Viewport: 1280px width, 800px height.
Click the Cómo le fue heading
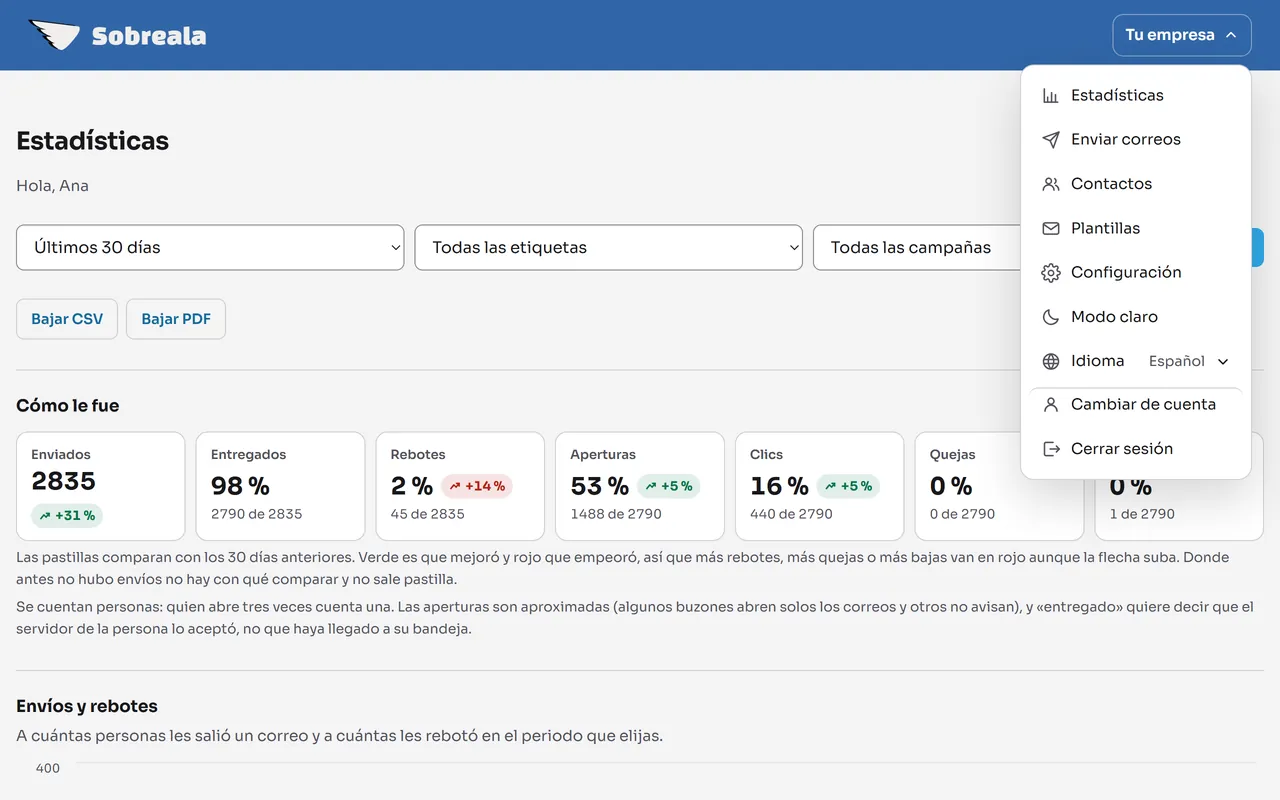(x=68, y=406)
